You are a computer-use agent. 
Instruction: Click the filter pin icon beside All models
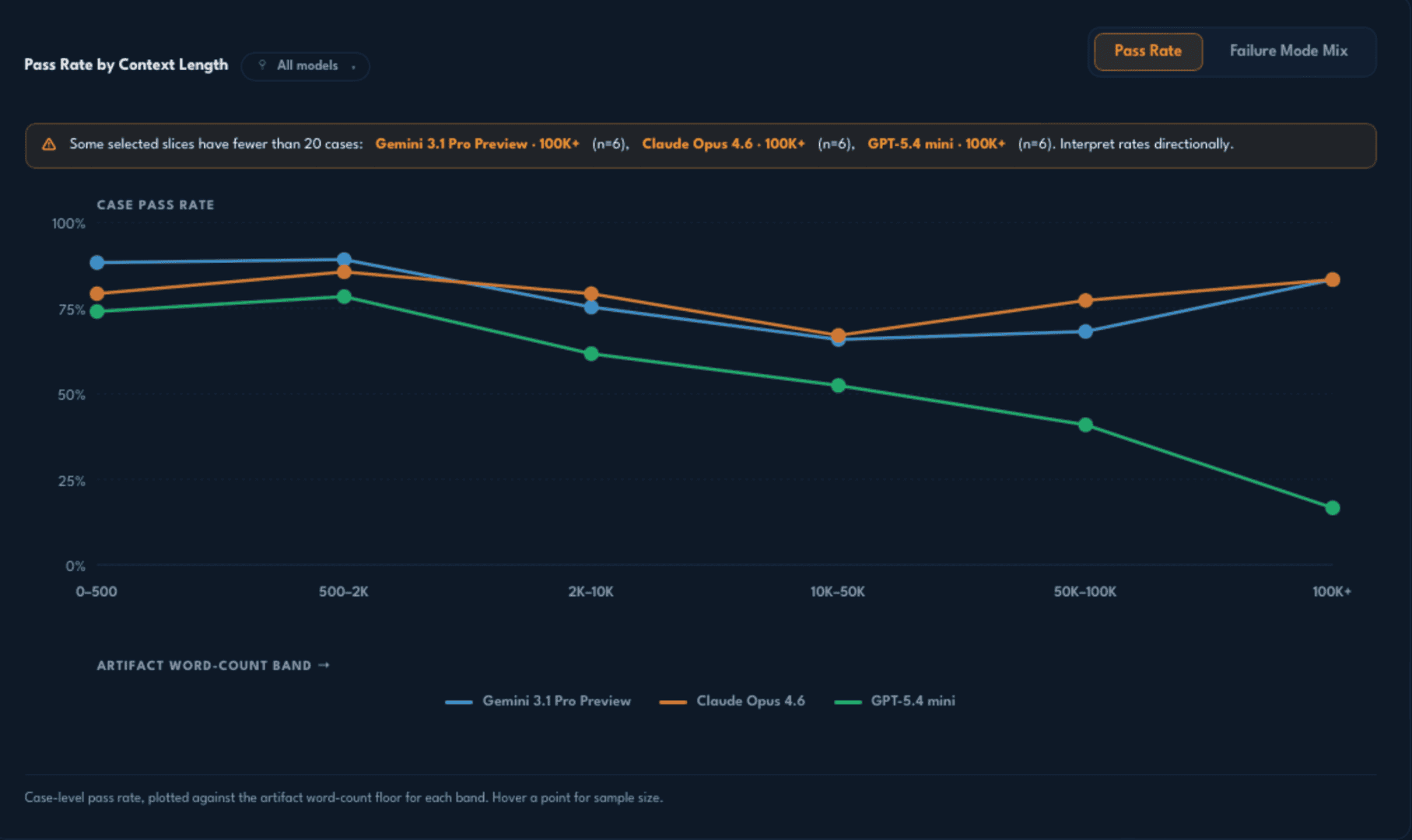click(x=262, y=65)
